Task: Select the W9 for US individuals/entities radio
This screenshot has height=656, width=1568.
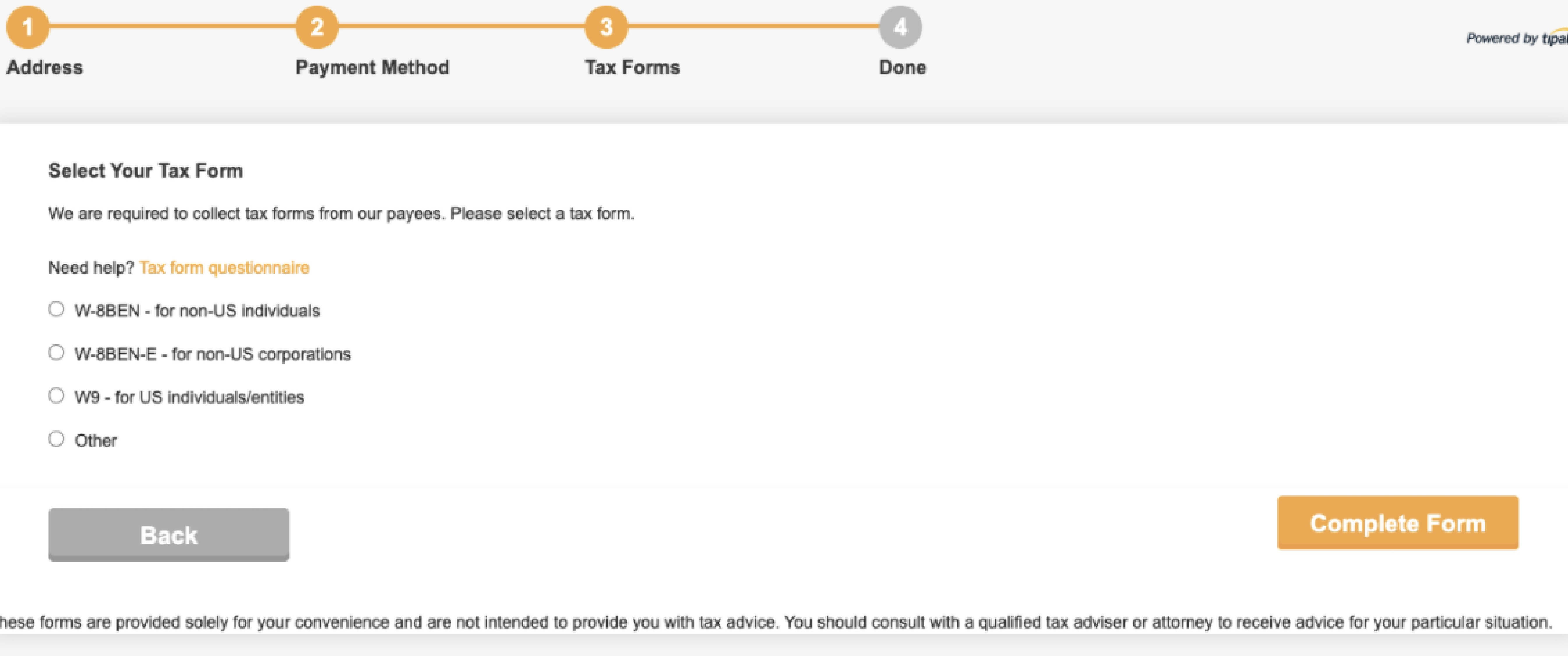Action: tap(56, 396)
